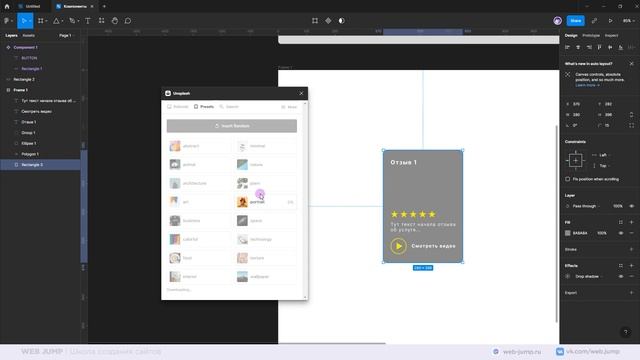
Task: Choose the portrait preset thumbnail
Action: [x=242, y=202]
